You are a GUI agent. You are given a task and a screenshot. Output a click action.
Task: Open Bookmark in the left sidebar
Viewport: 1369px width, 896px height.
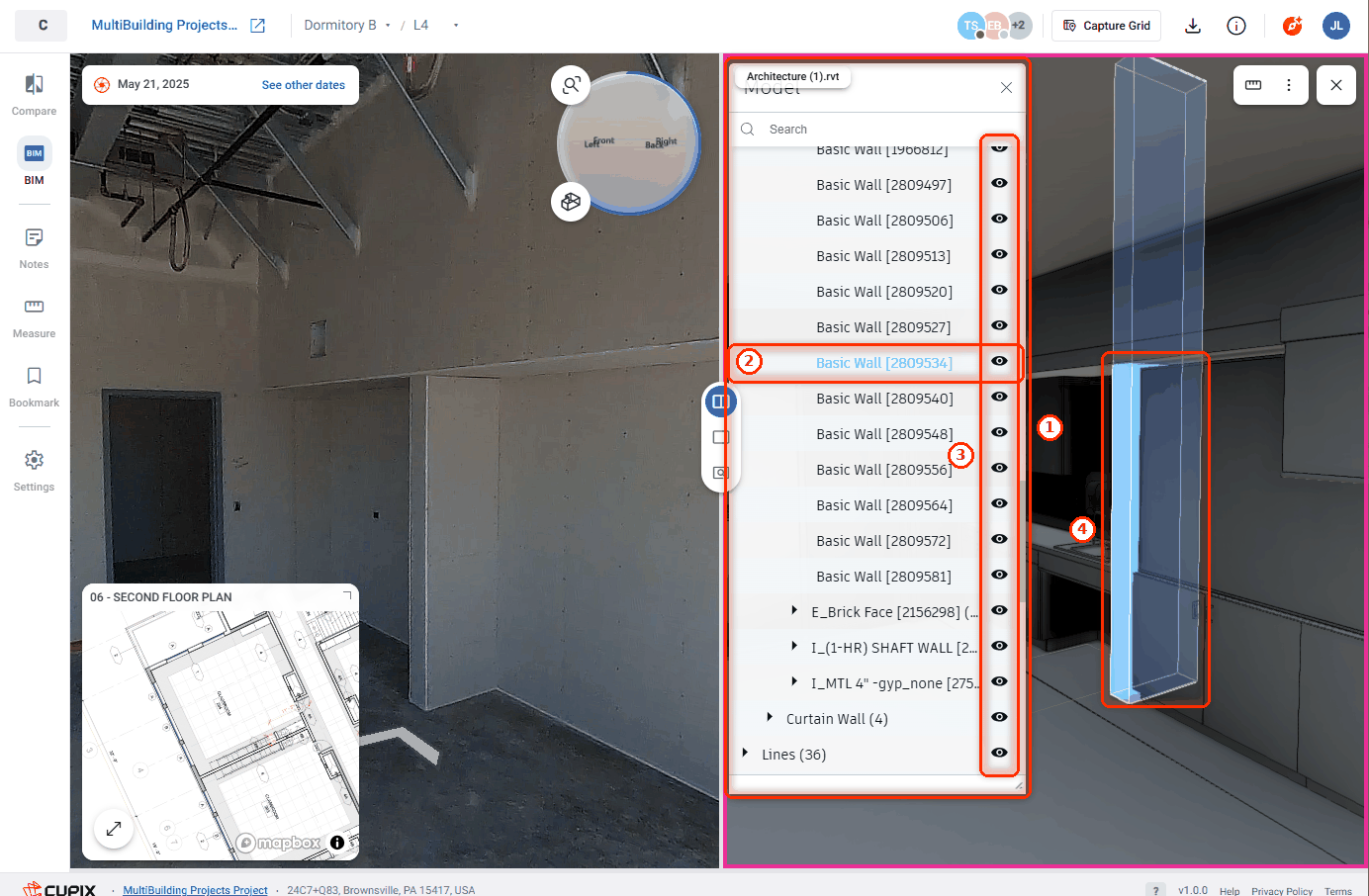click(34, 387)
